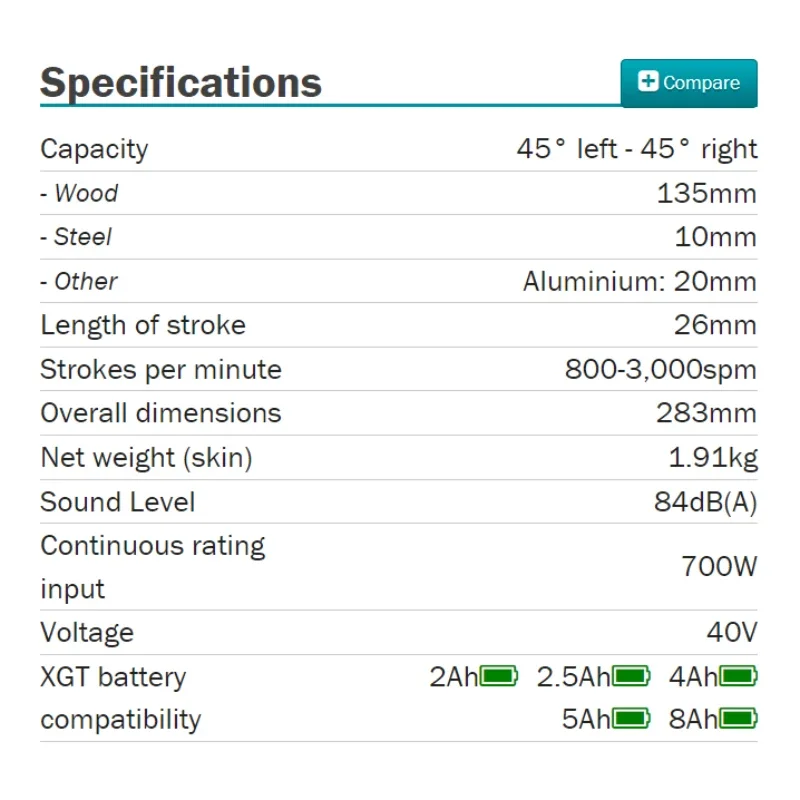Screen dimensions: 800x800
Task: Select the 800-3,000spm value
Action: pos(661,369)
